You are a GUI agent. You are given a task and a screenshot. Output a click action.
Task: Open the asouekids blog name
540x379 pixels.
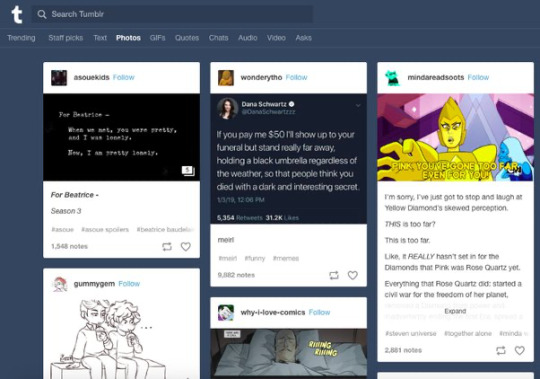click(x=91, y=77)
